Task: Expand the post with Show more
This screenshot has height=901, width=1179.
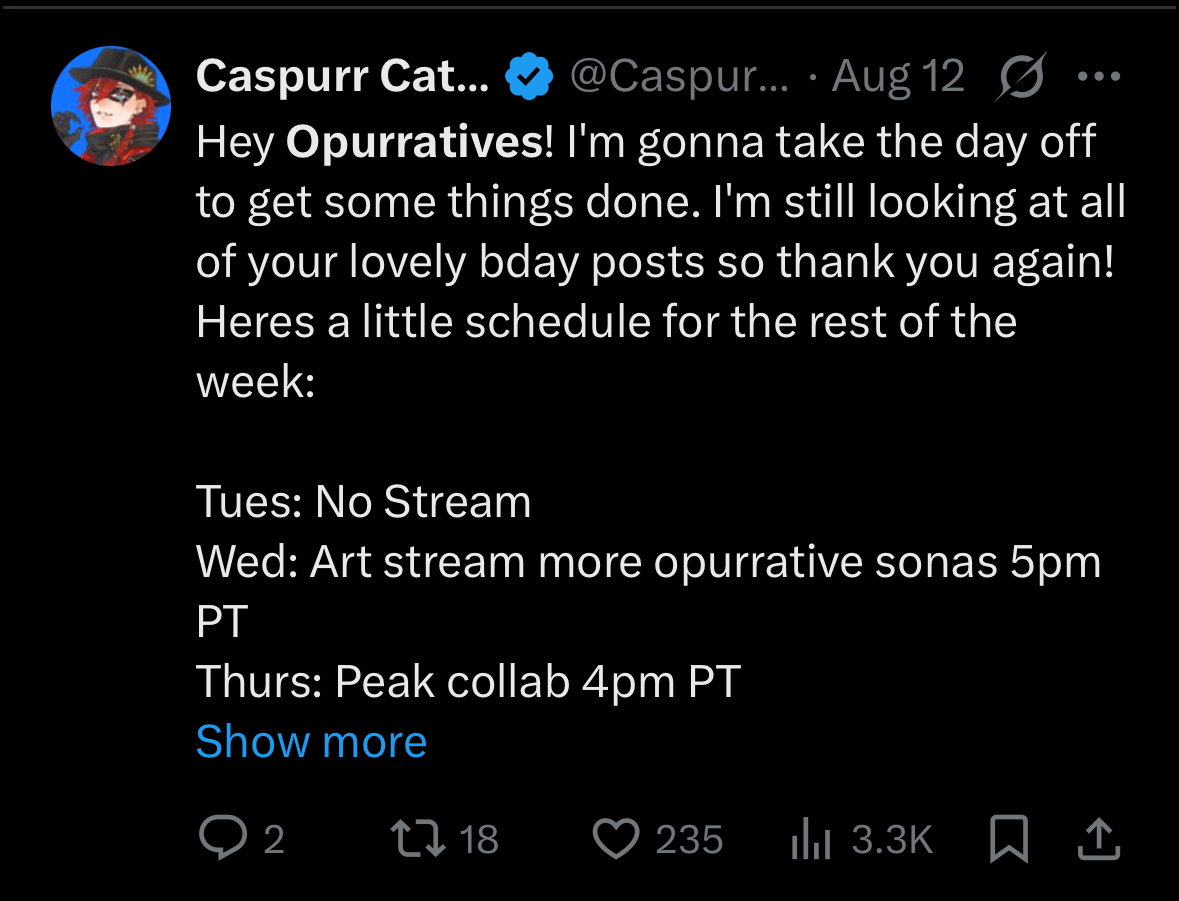Action: (x=311, y=742)
